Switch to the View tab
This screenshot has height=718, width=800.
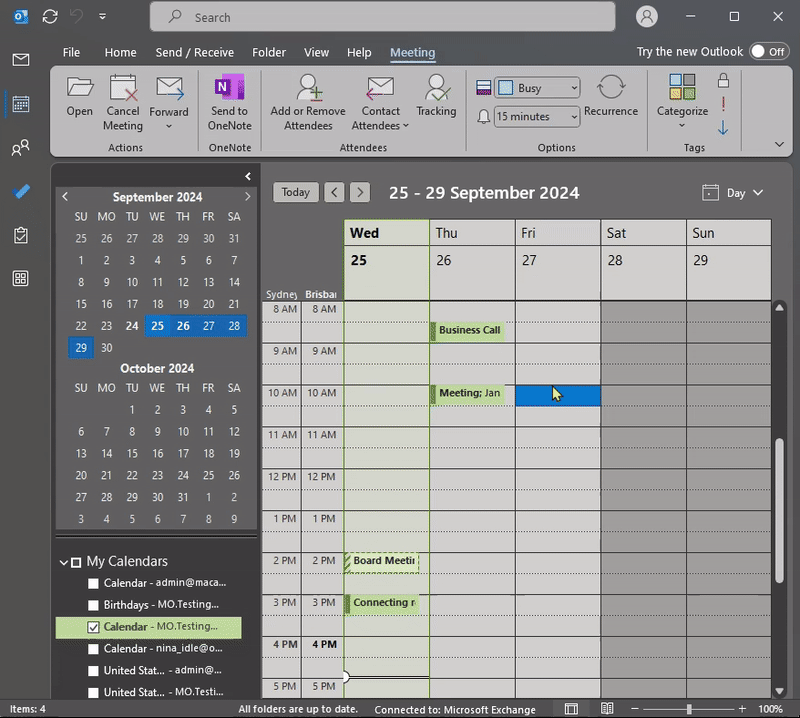tap(316, 53)
